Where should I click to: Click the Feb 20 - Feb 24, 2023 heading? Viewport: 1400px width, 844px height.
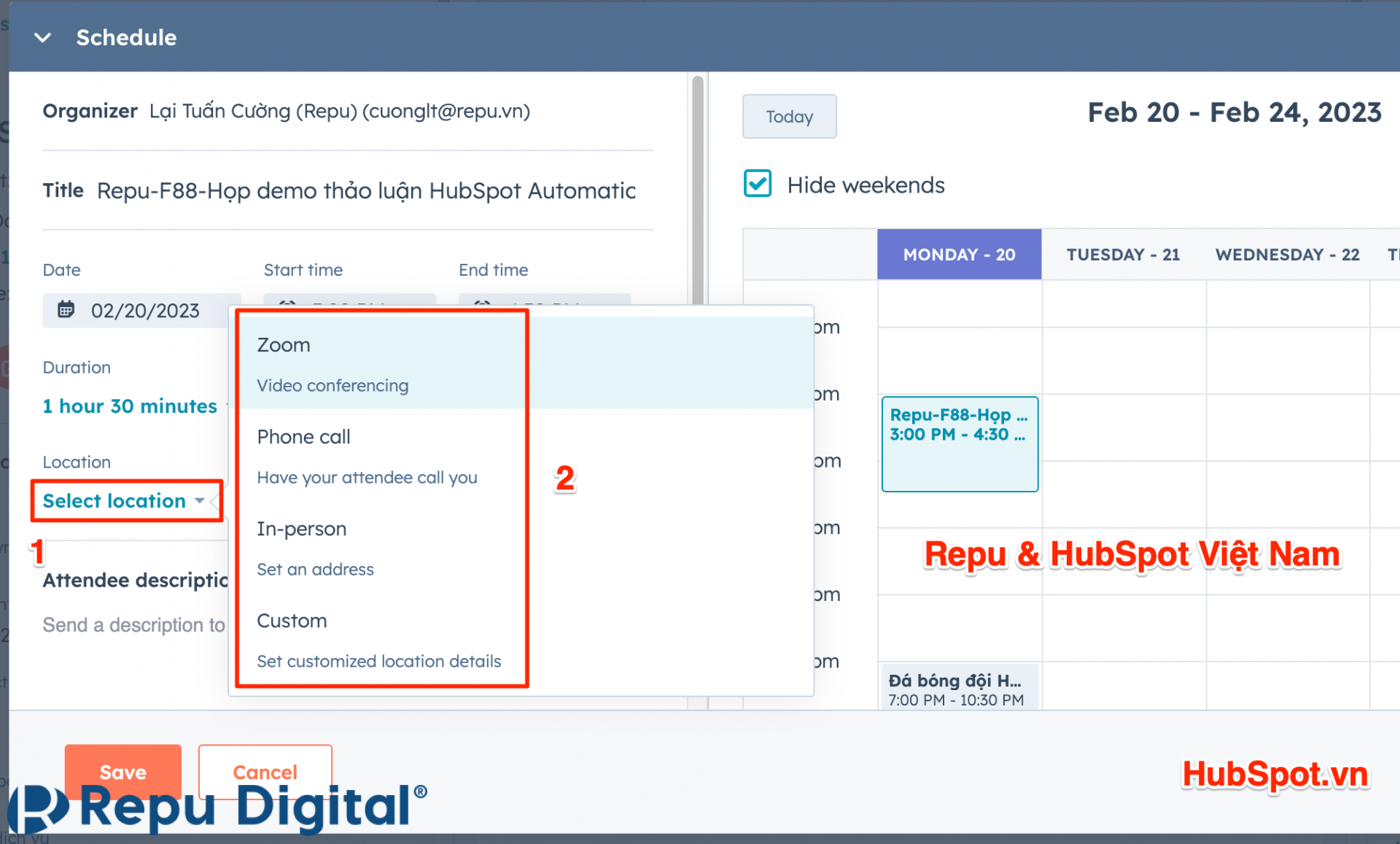tap(1234, 113)
